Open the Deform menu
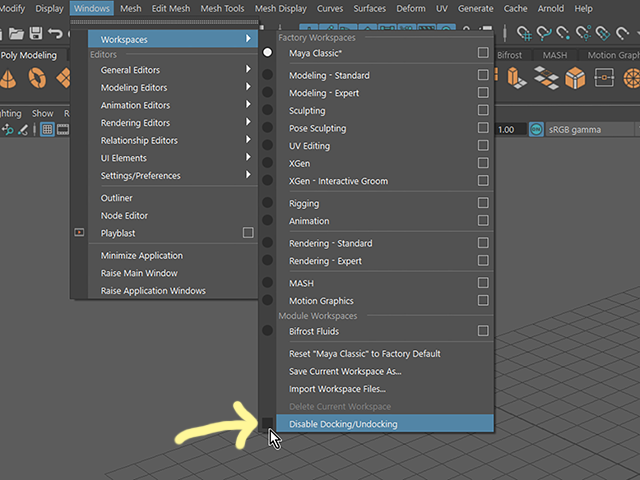The height and width of the screenshot is (480, 640). [411, 9]
